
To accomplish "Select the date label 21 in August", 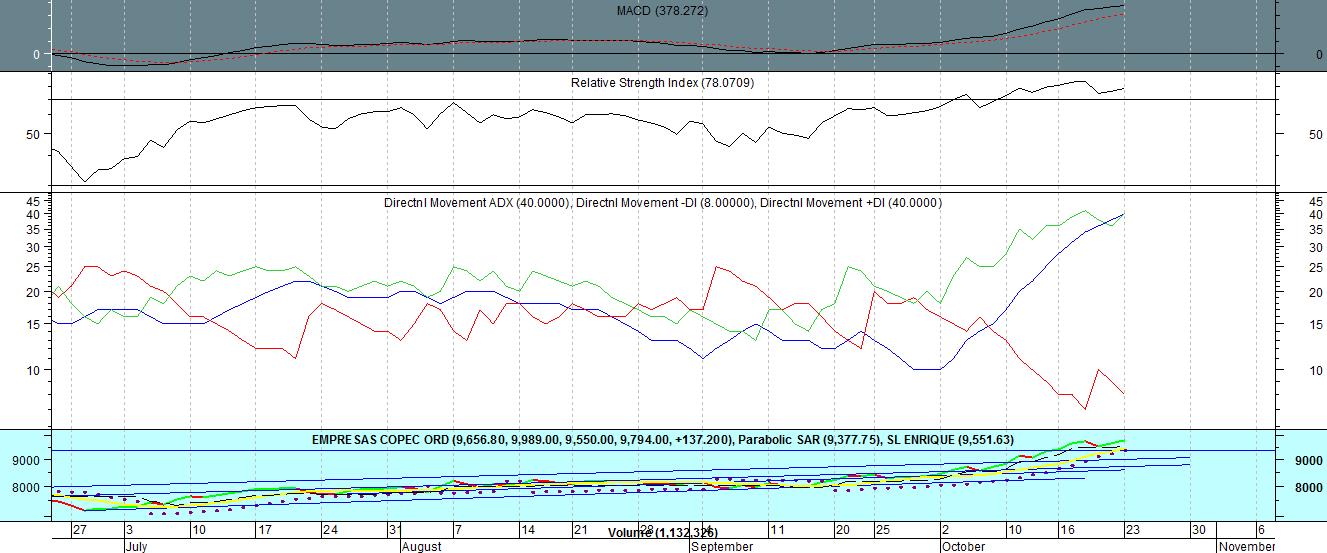I will click(580, 530).
